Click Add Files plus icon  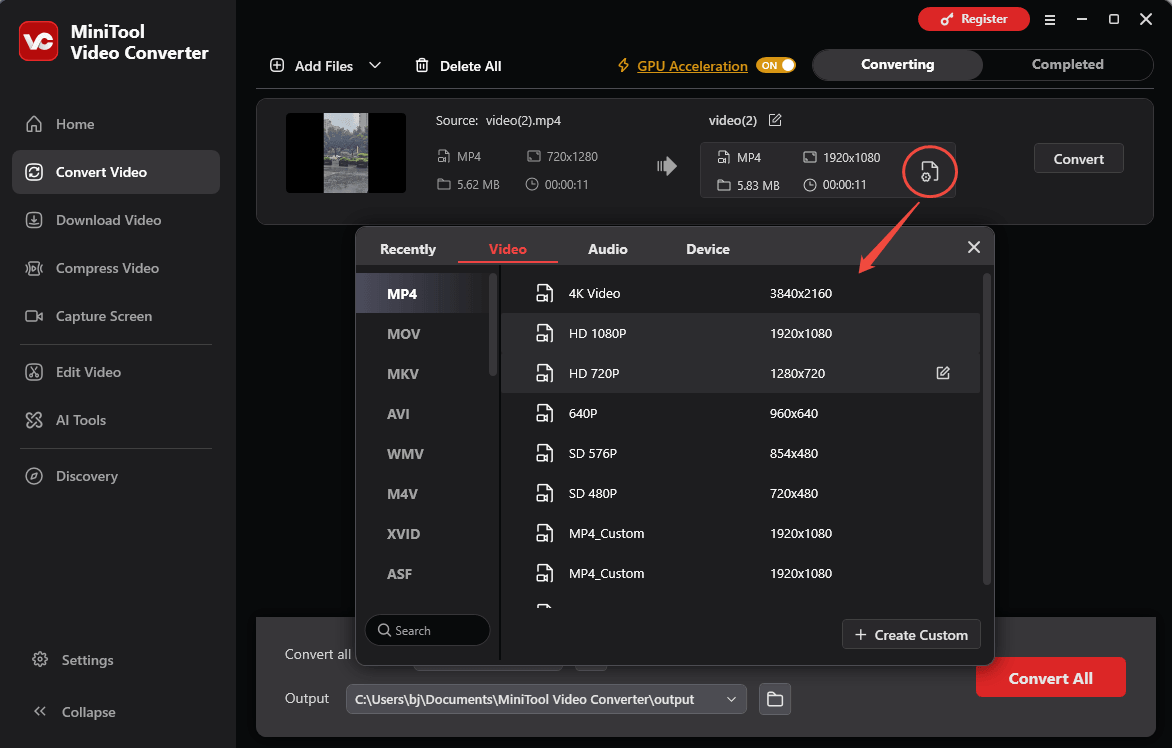pyautogui.click(x=277, y=65)
